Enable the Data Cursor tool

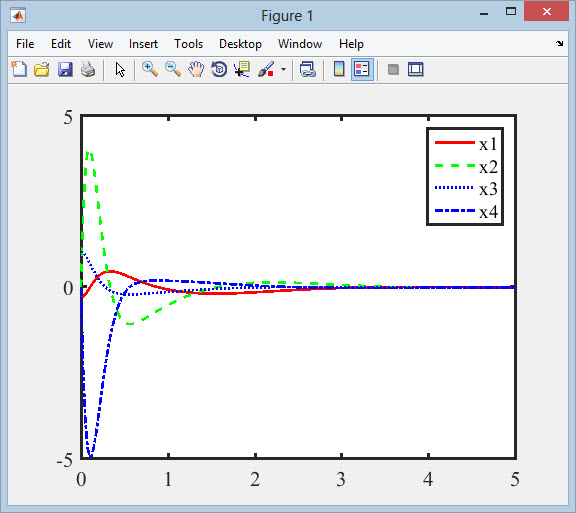242,69
